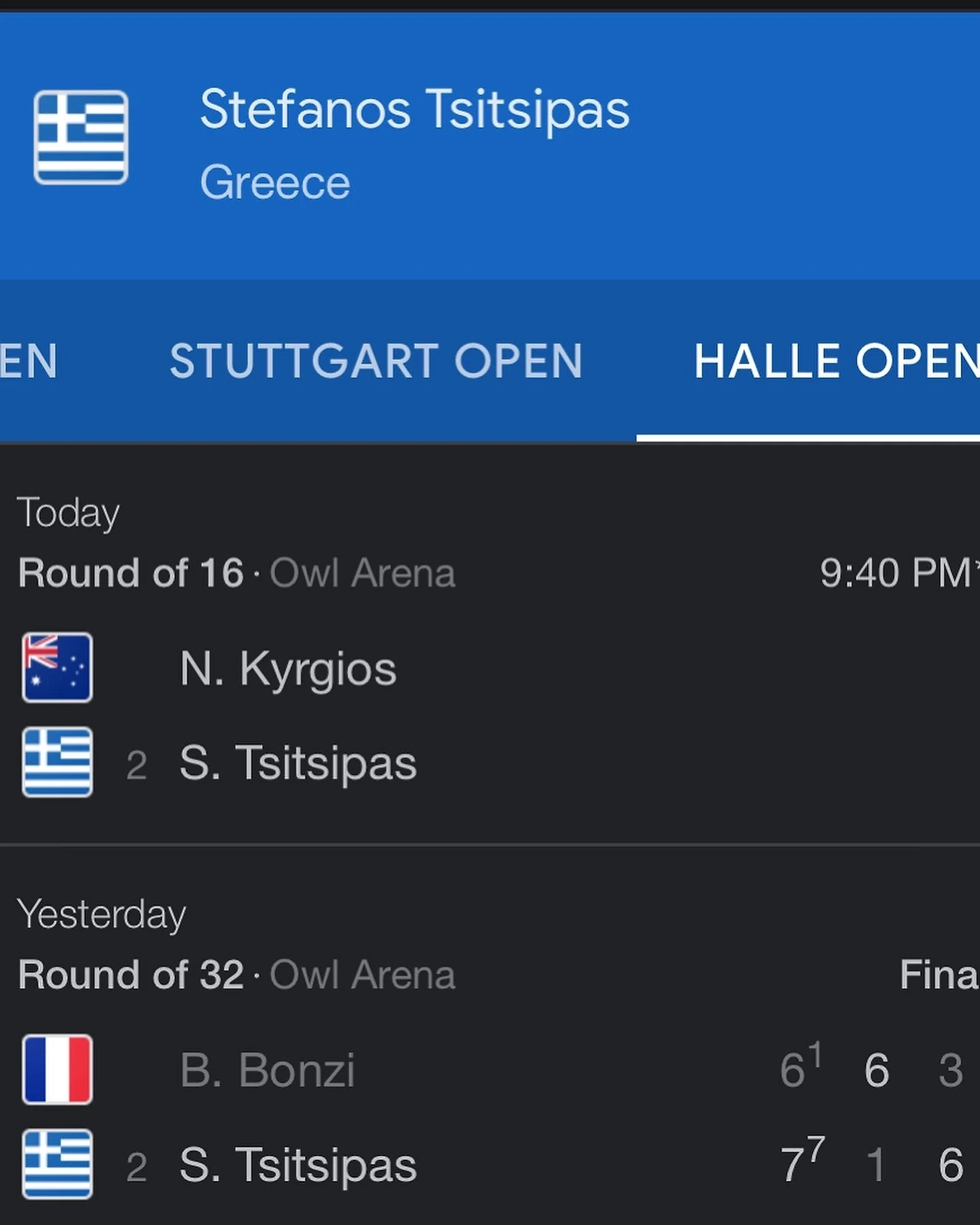
Task: Tap S. Tsitsipas in the Round of 32 match
Action: 298,1165
